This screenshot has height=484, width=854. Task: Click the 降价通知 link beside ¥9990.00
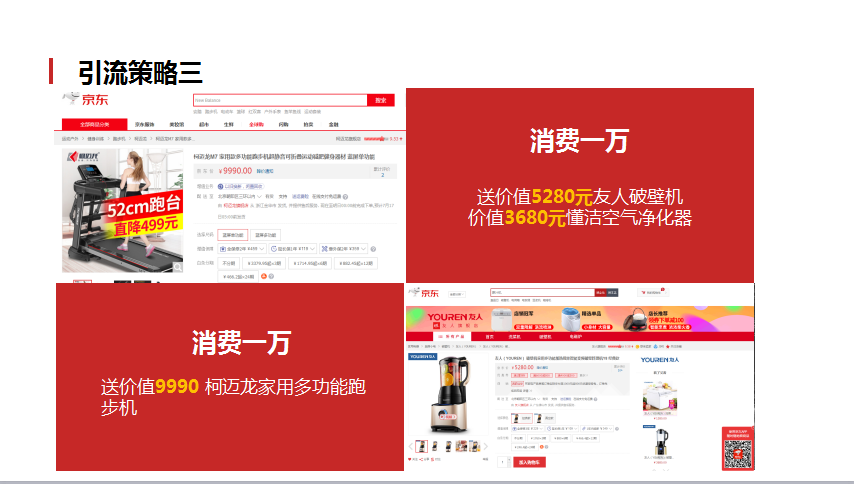(x=265, y=171)
